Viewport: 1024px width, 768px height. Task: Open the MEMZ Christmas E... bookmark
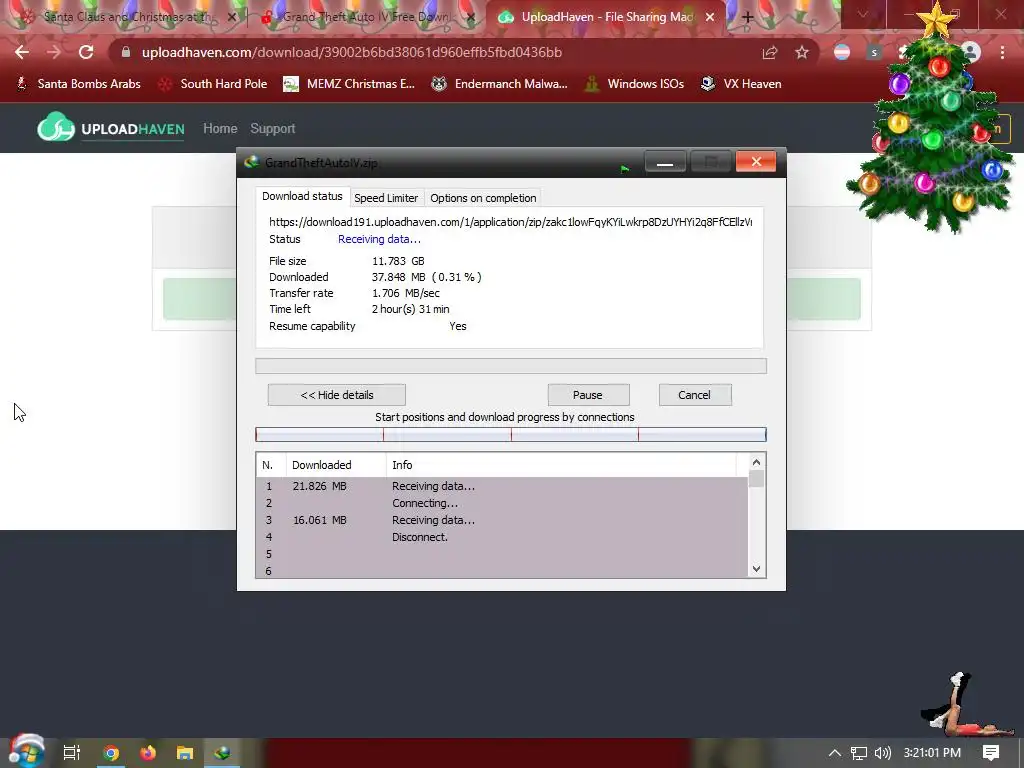coord(349,84)
